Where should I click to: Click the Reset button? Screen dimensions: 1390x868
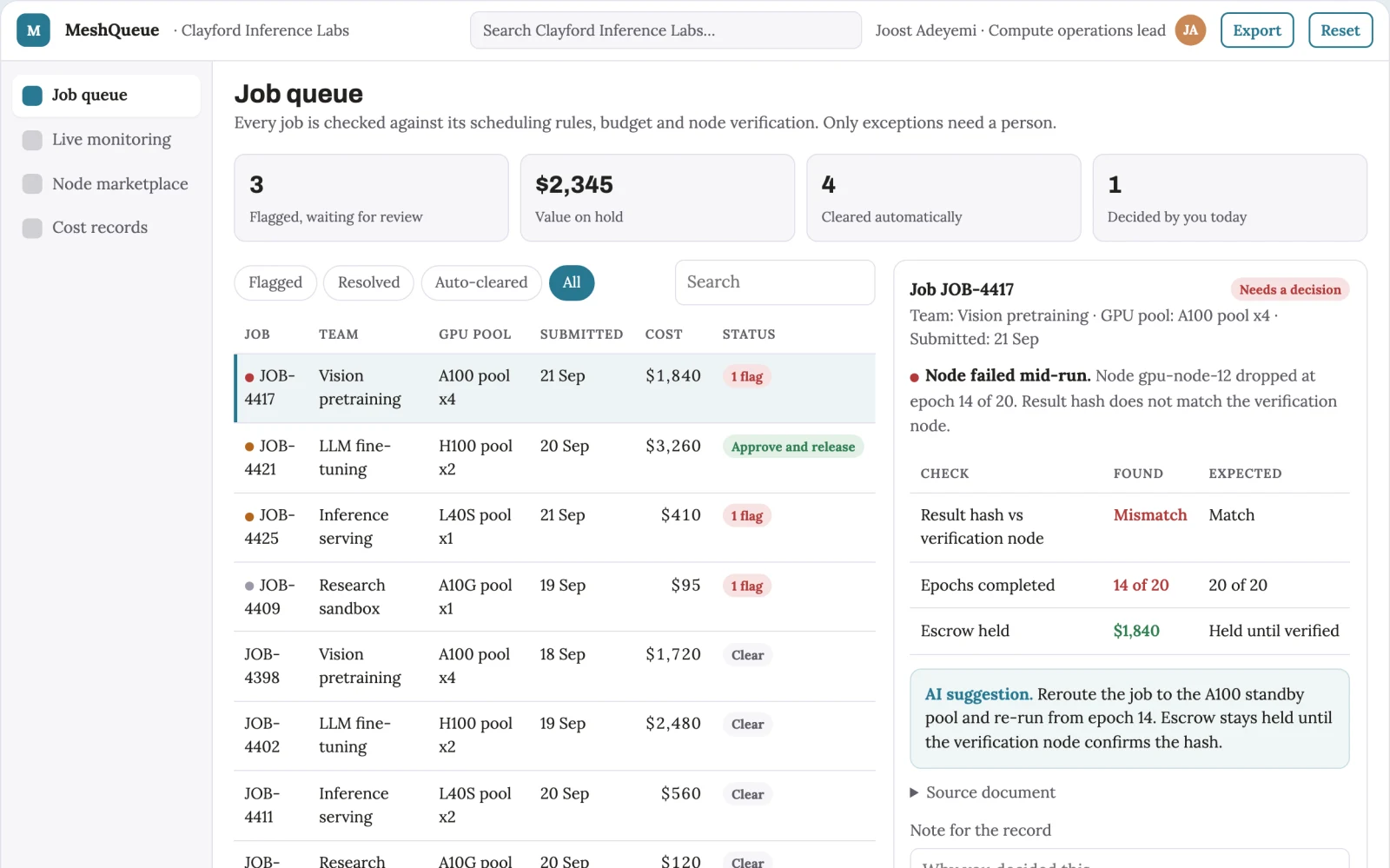1340,30
